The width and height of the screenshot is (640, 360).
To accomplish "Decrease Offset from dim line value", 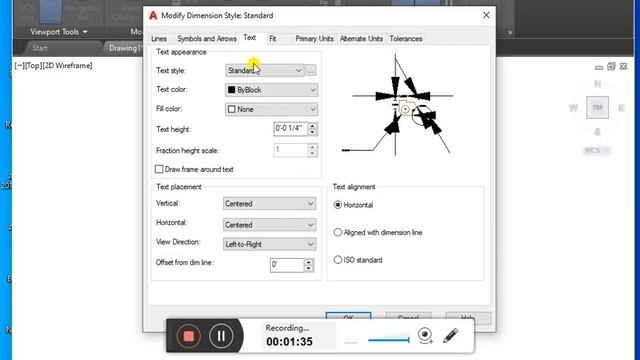I will 309,268.
